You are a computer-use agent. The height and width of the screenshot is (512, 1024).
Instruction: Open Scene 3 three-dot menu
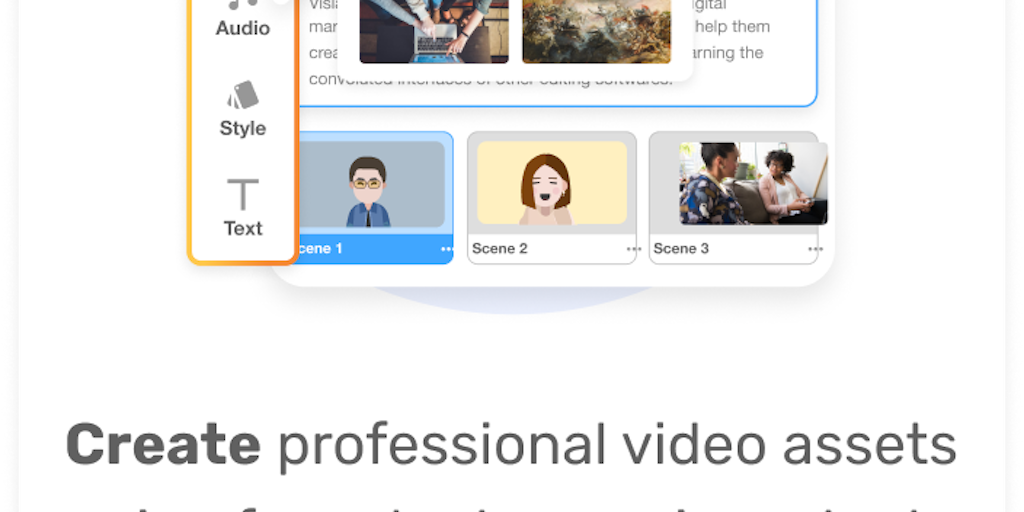(815, 249)
